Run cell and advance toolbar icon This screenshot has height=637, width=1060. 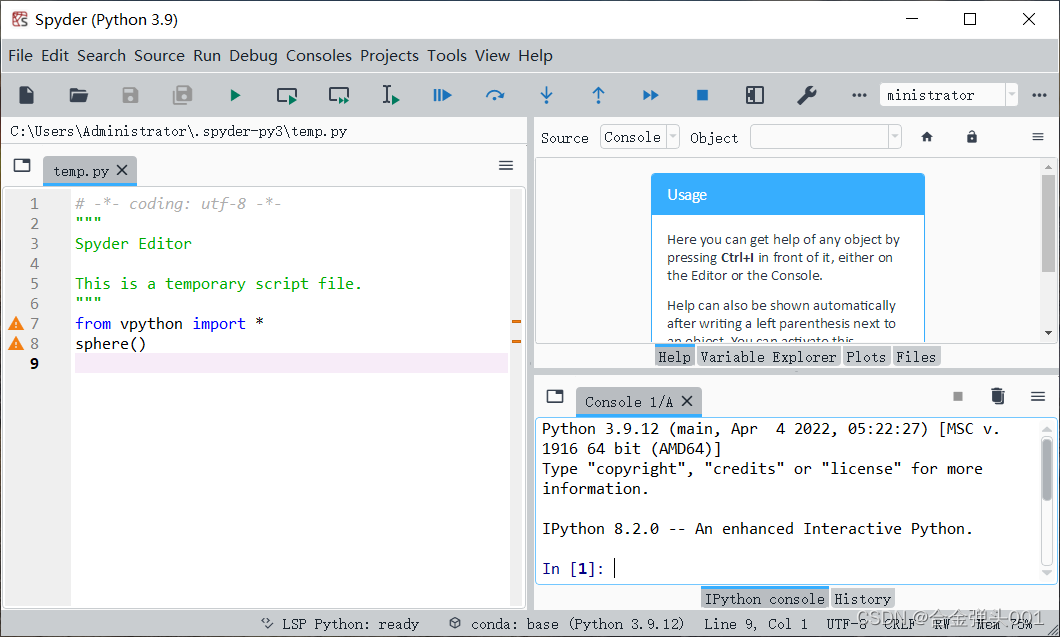click(339, 95)
